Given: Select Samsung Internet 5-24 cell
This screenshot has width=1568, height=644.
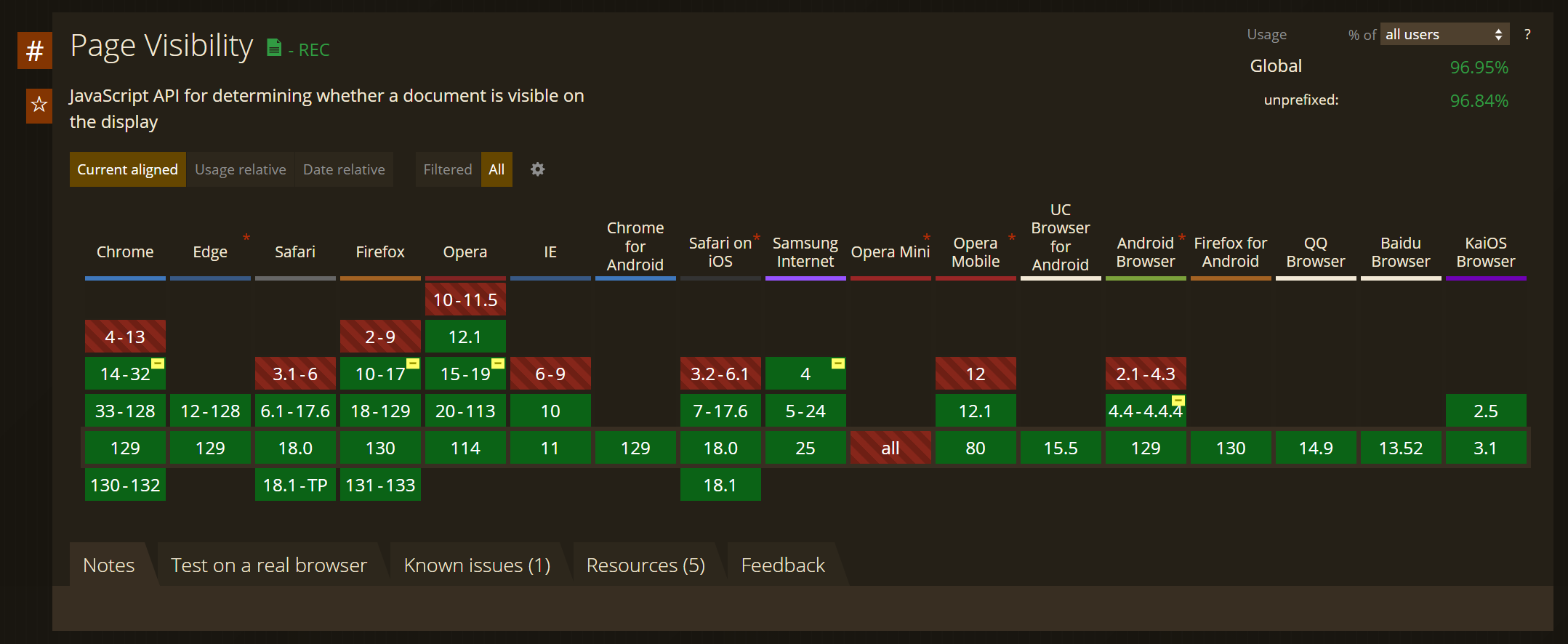Looking at the screenshot, I should (805, 411).
